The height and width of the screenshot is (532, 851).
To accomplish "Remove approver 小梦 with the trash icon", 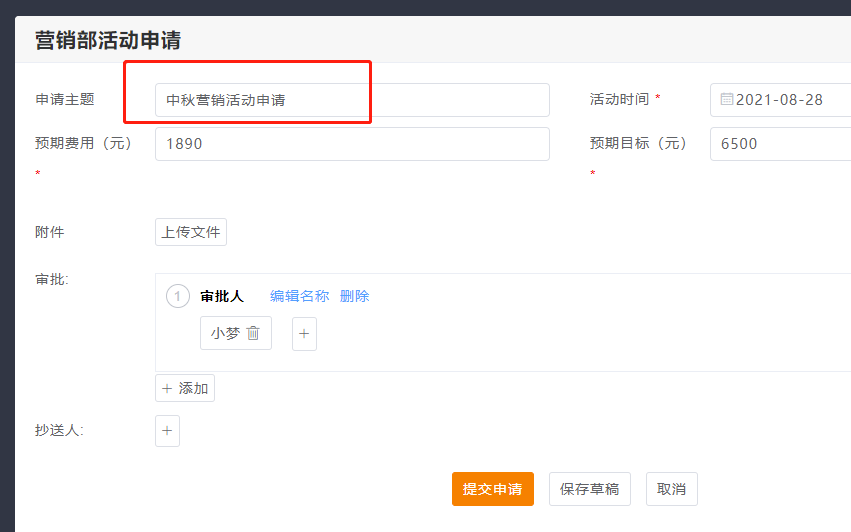I will pyautogui.click(x=253, y=334).
